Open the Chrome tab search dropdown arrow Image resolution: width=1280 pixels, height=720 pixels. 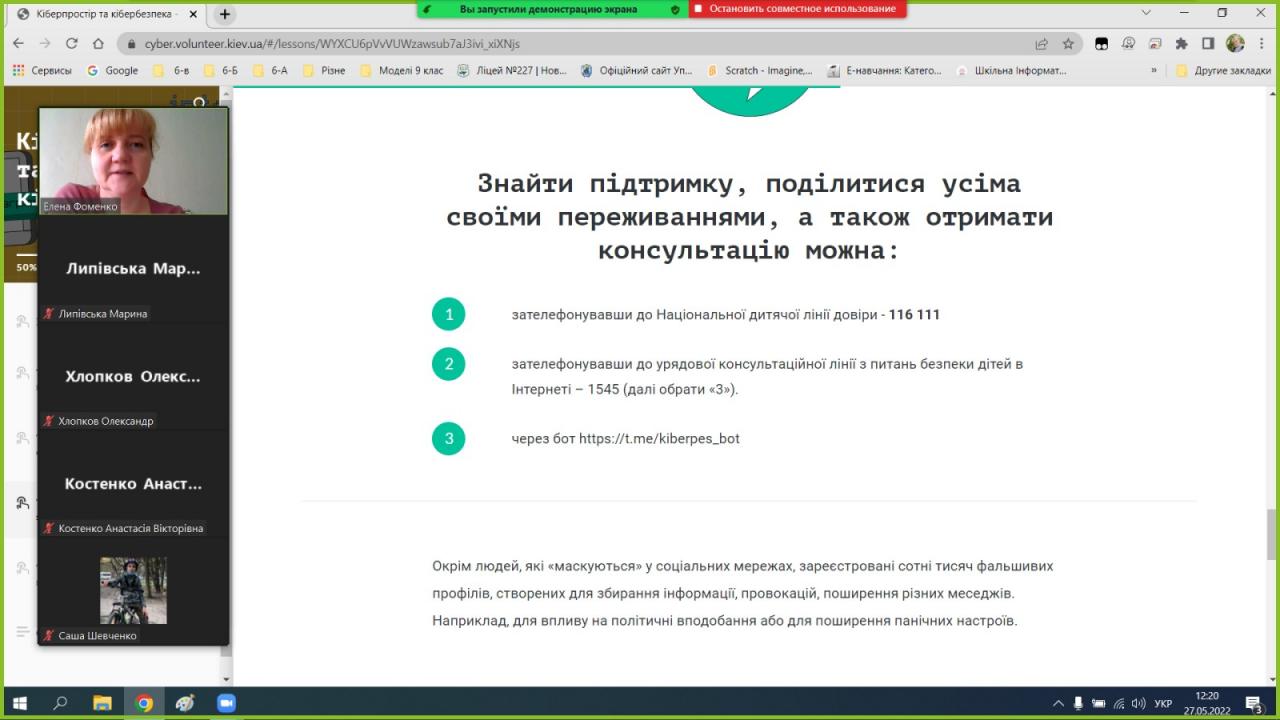(1146, 13)
